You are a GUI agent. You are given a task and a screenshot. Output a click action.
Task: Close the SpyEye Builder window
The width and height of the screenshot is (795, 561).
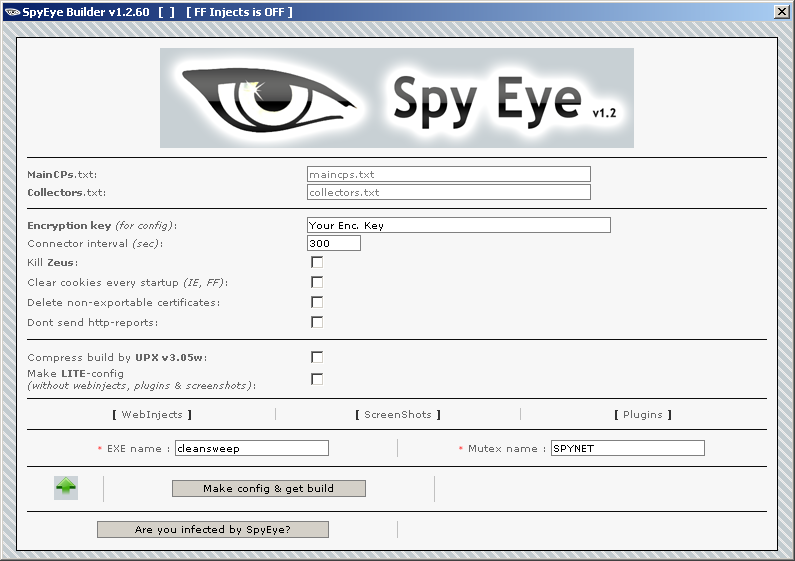[x=781, y=12]
